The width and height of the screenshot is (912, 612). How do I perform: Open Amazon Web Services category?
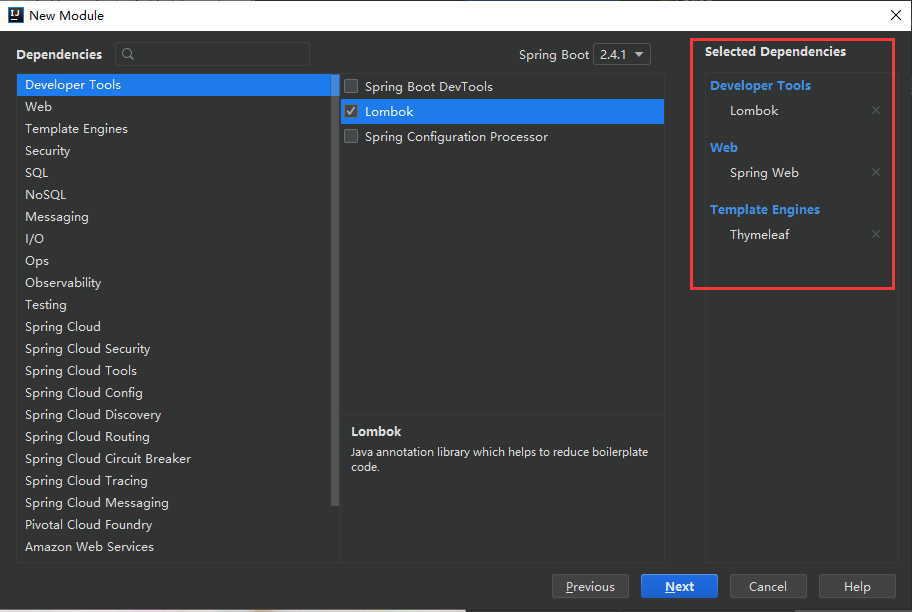[173, 547]
